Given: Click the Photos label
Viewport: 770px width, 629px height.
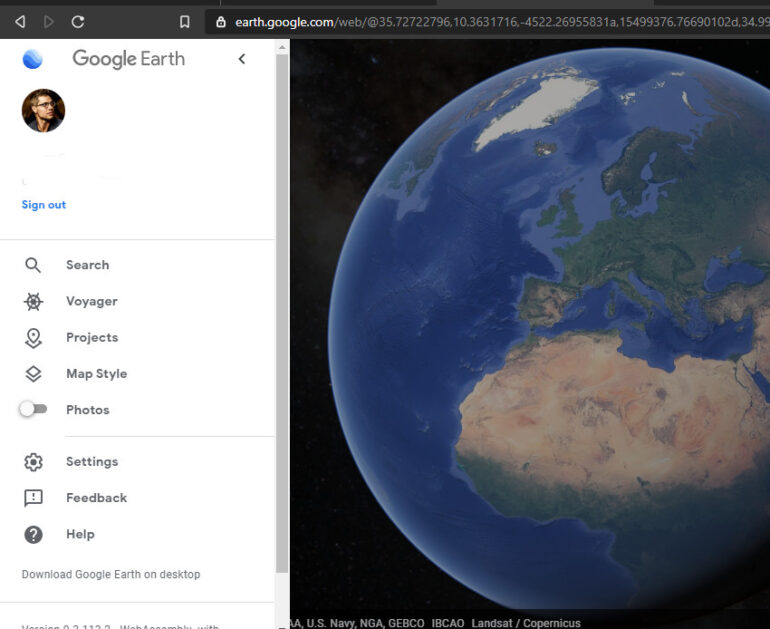Looking at the screenshot, I should (88, 410).
